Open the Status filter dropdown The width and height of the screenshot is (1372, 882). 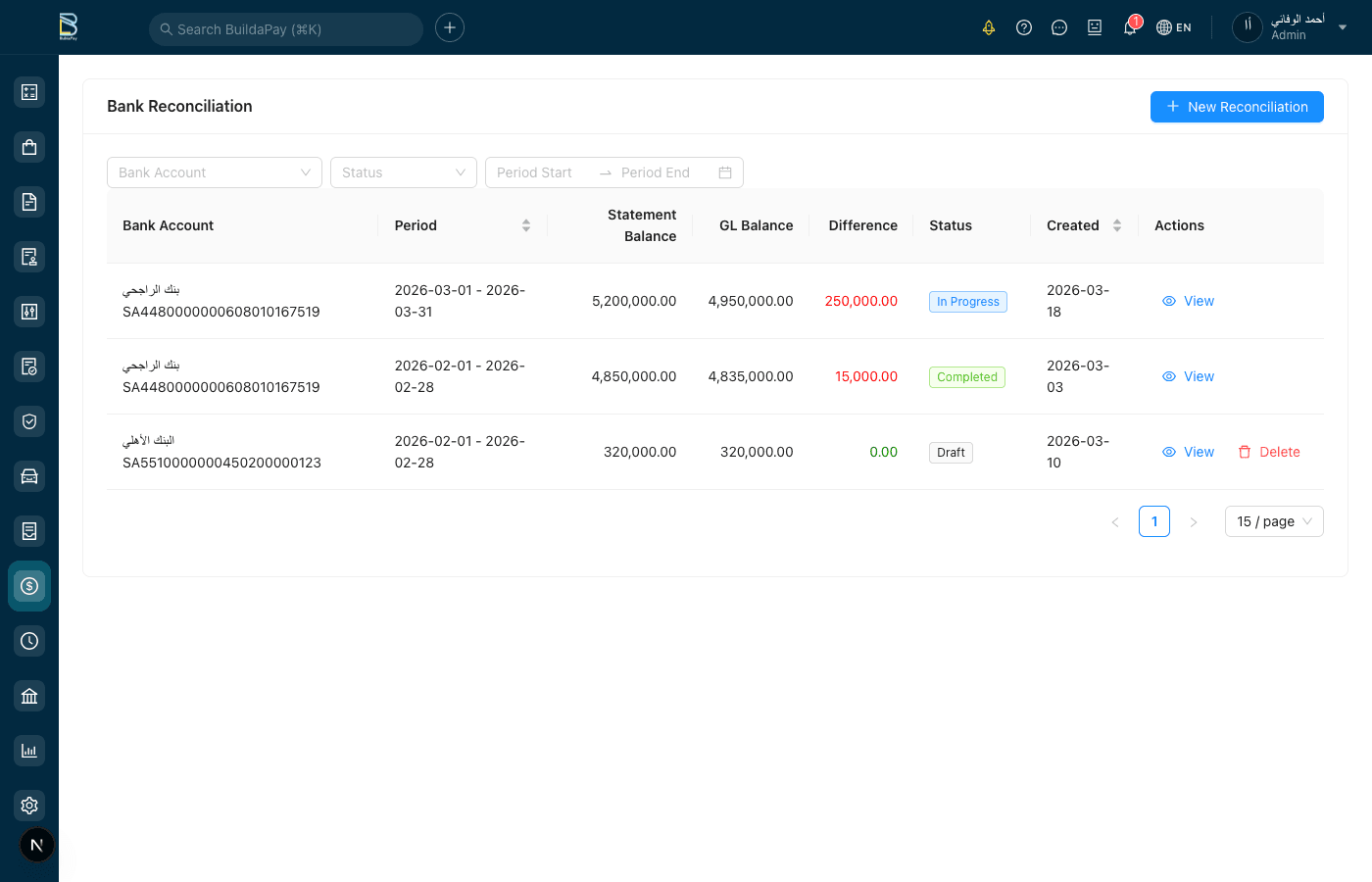click(403, 172)
